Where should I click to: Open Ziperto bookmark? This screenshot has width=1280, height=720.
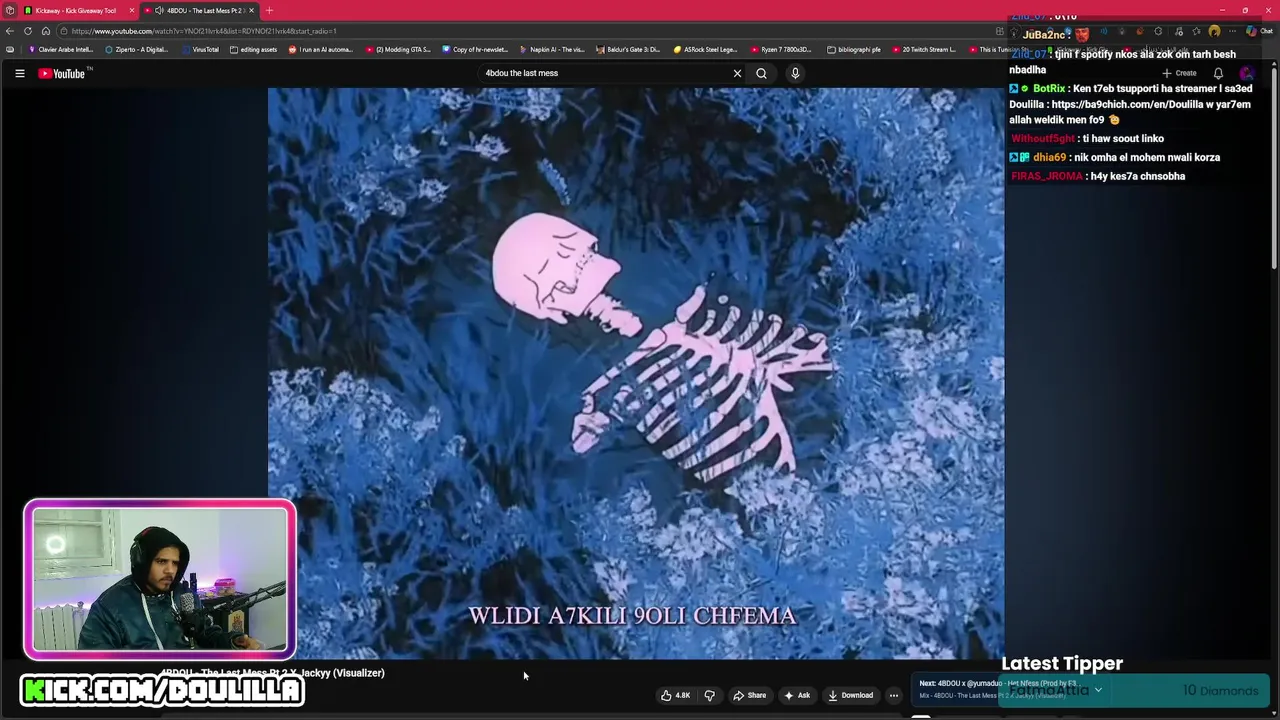click(137, 49)
